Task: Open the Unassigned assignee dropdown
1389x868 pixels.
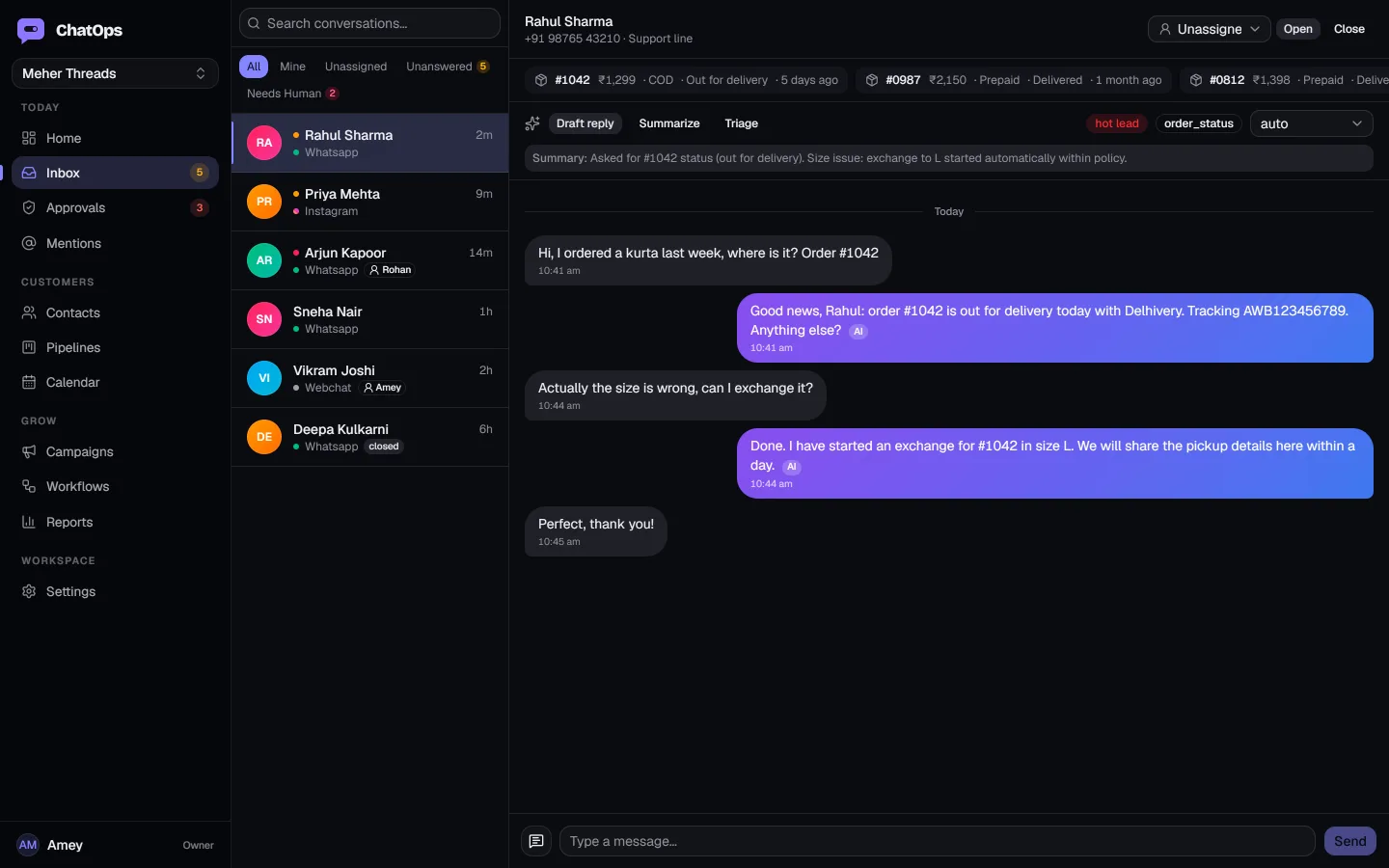Action: (1210, 29)
